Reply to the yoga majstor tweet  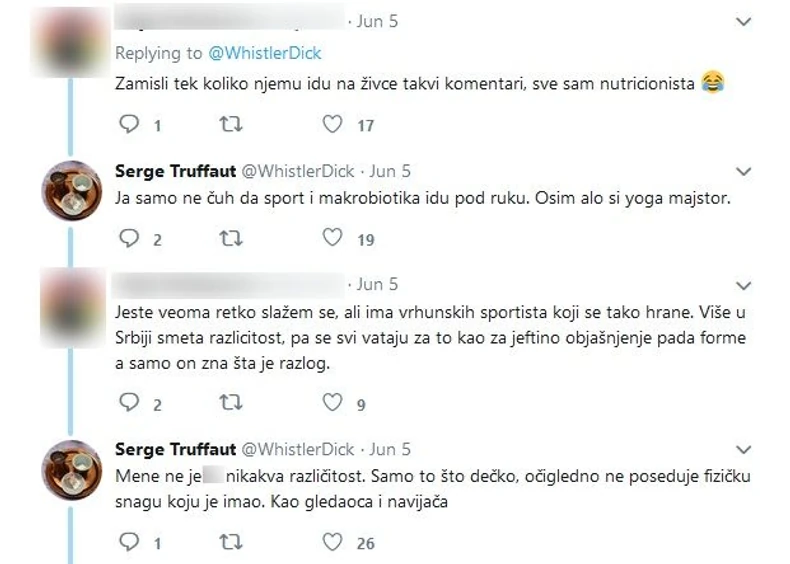pos(127,238)
